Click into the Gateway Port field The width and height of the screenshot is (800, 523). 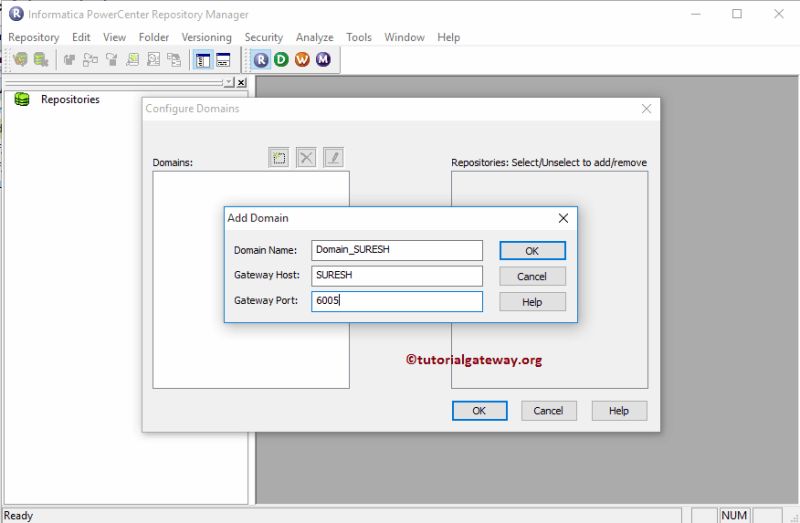397,301
